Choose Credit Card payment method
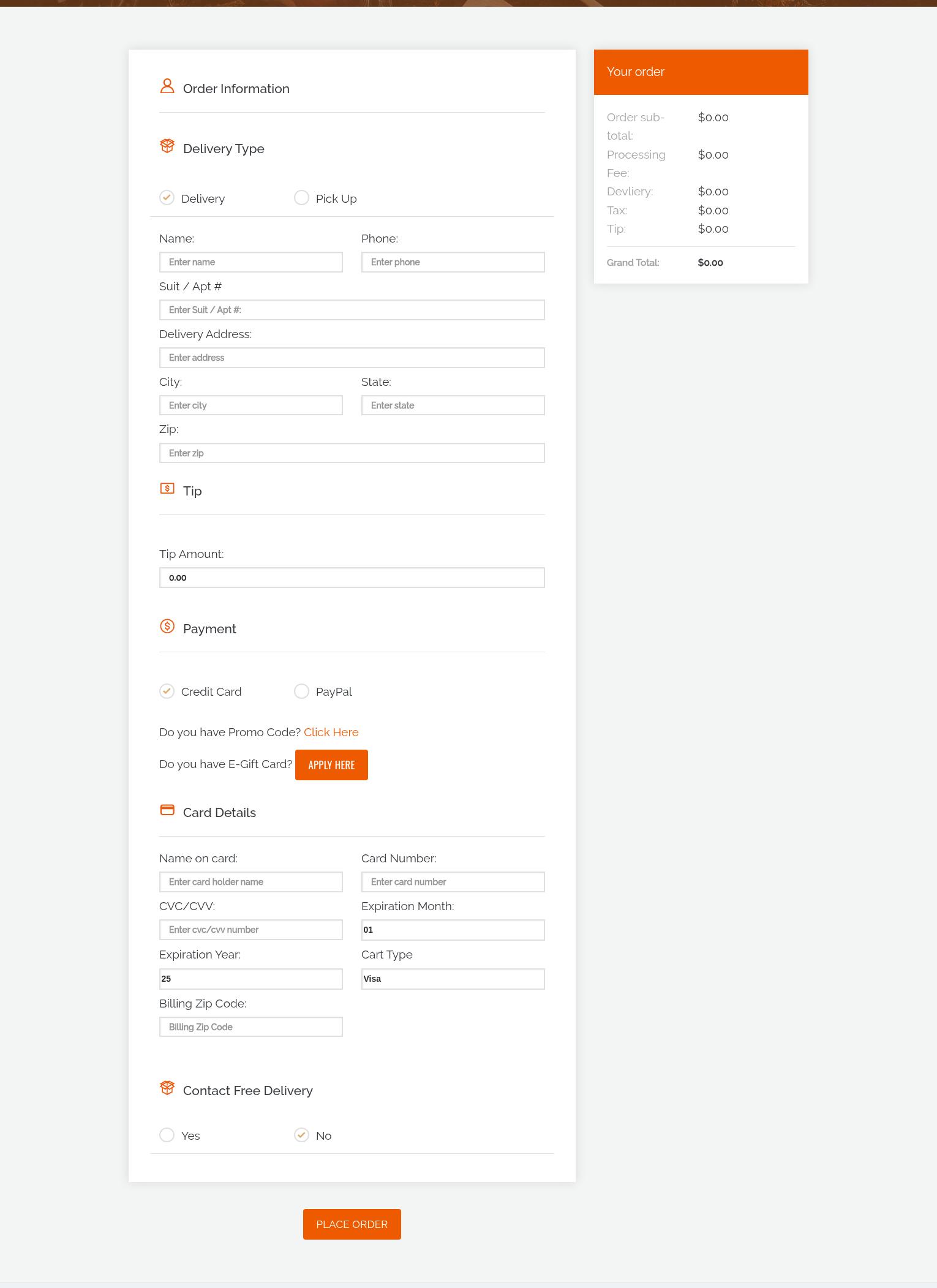937x1288 pixels. tap(167, 691)
